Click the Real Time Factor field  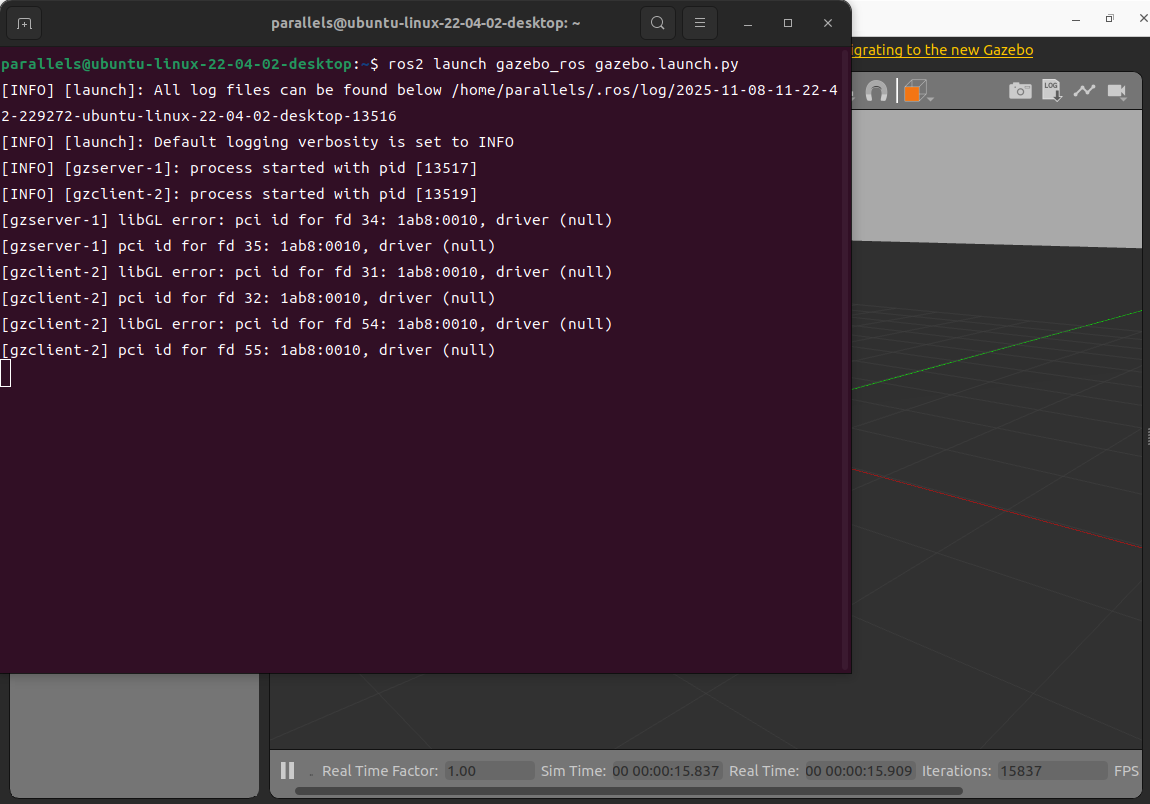pos(489,771)
